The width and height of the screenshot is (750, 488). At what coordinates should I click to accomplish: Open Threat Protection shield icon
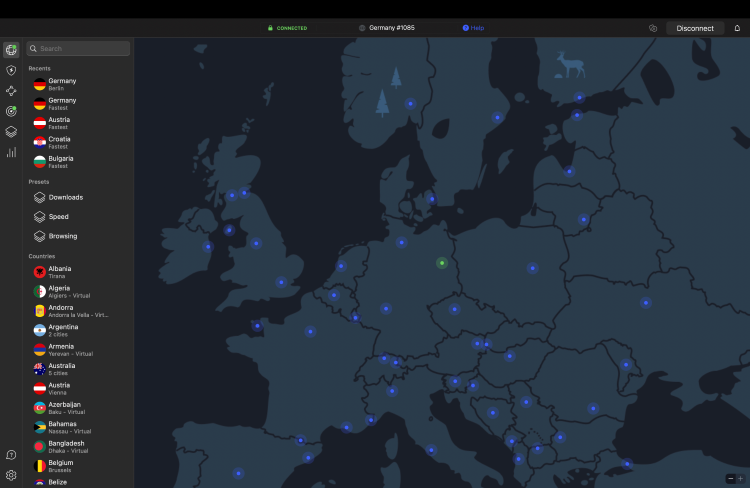pyautogui.click(x=11, y=70)
